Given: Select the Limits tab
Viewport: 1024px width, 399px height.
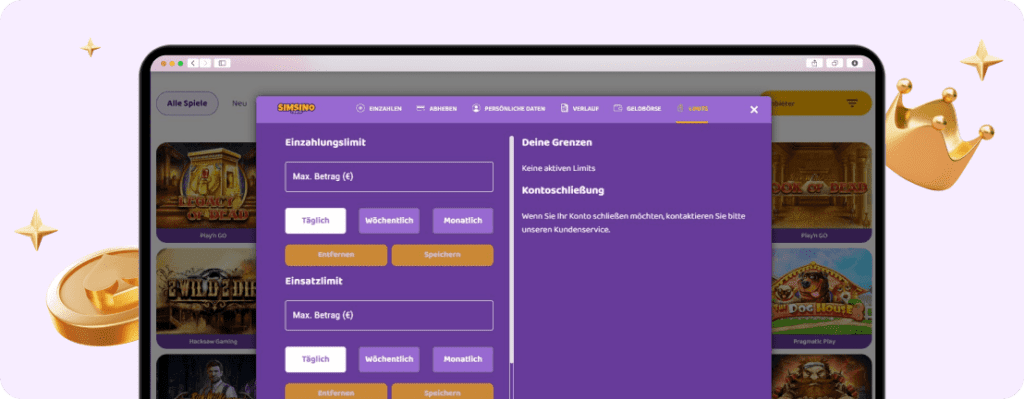Looking at the screenshot, I should point(692,108).
